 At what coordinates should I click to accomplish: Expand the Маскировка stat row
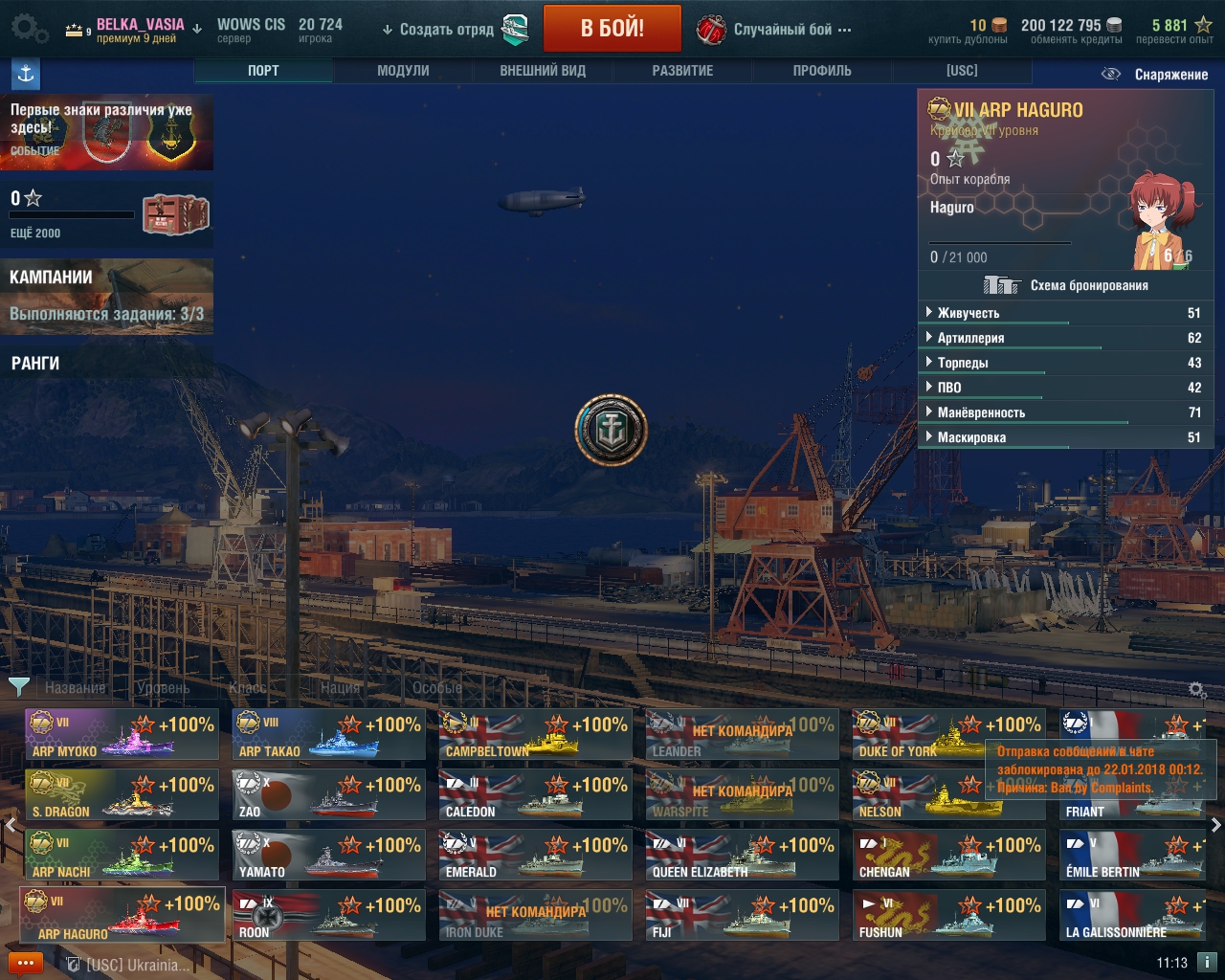(1065, 437)
